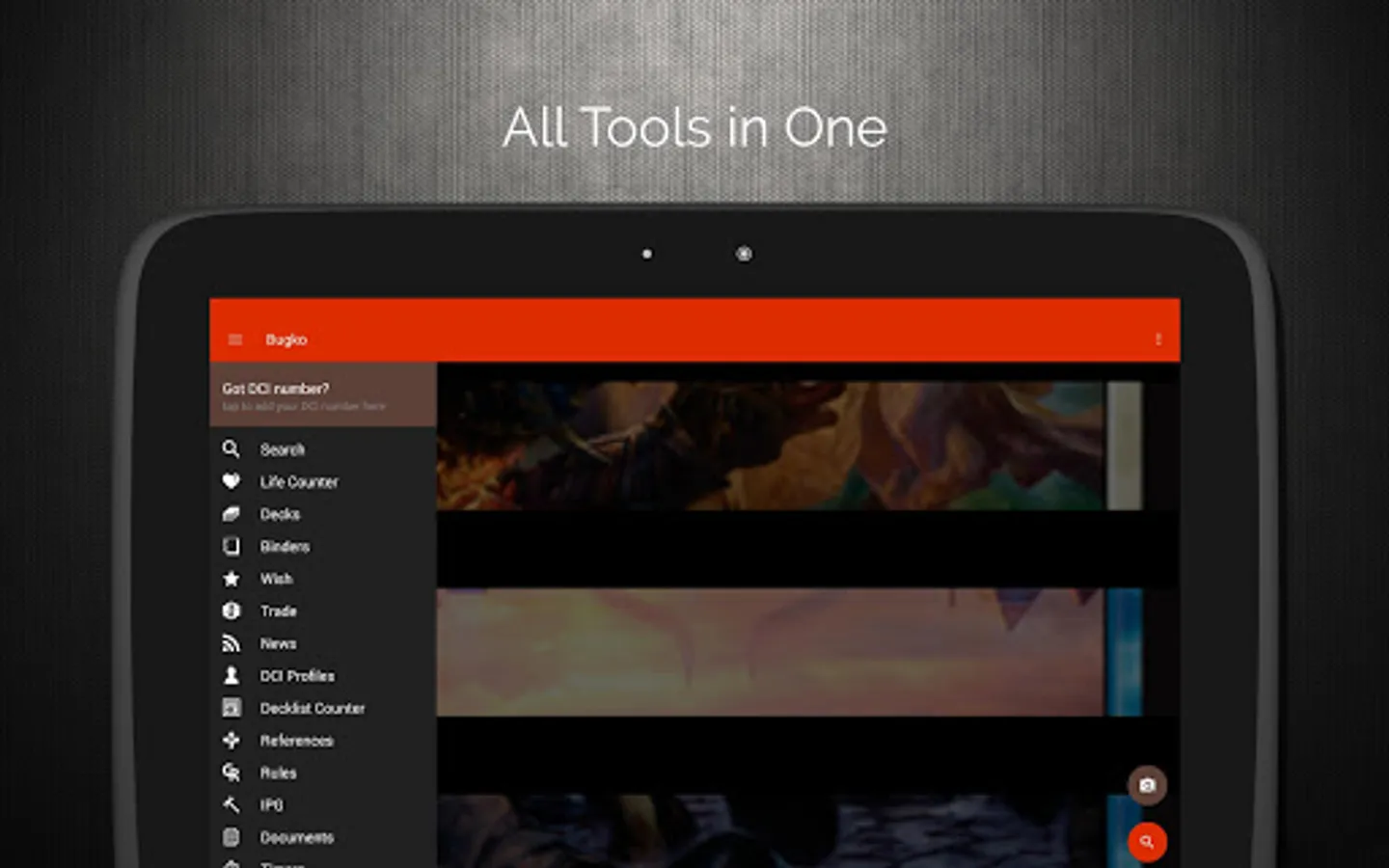Open the middle pink card artwork thumbnail

tap(789, 652)
